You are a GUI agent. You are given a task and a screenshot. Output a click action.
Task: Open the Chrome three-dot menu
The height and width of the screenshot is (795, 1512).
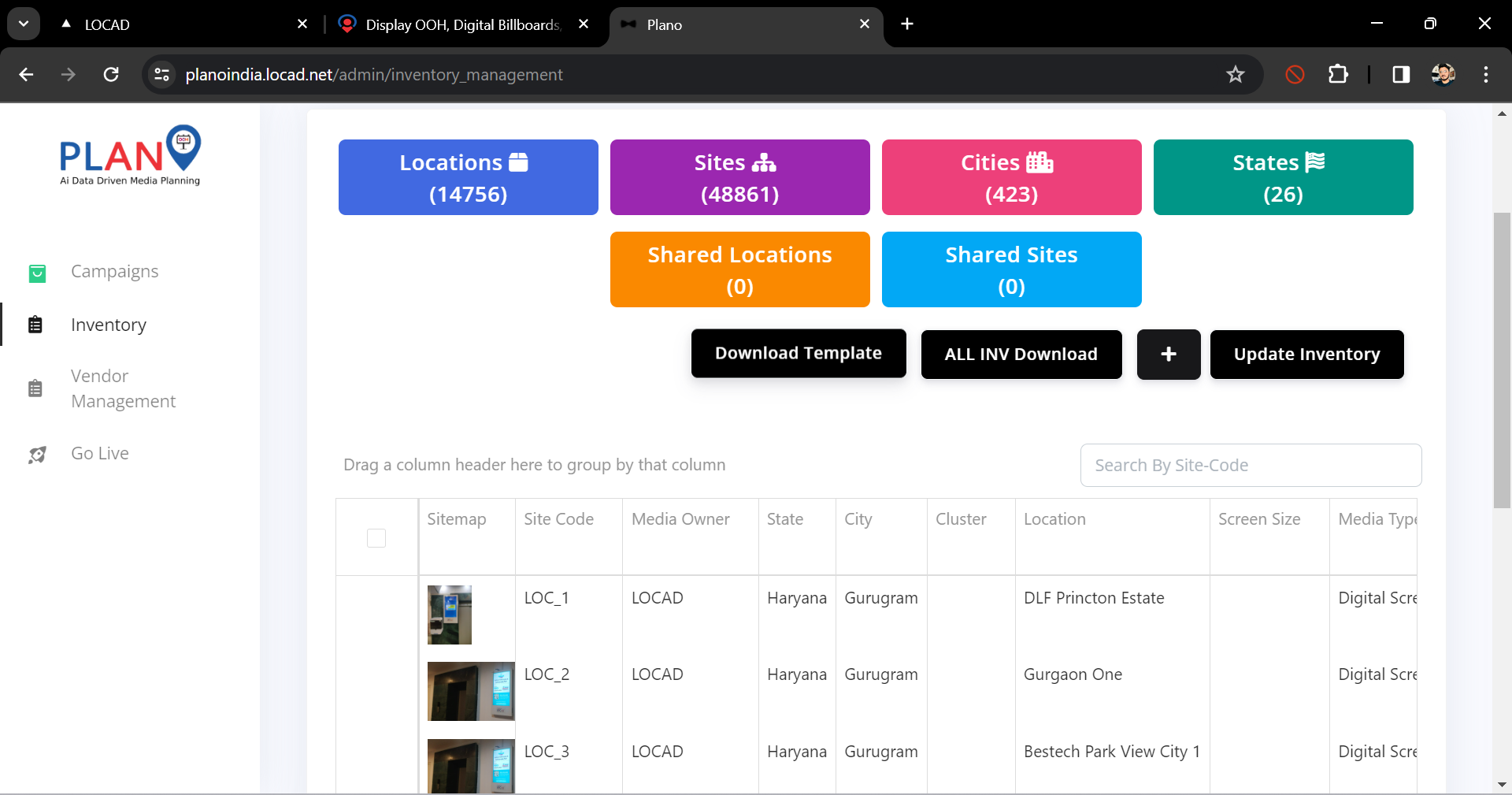pos(1485,75)
